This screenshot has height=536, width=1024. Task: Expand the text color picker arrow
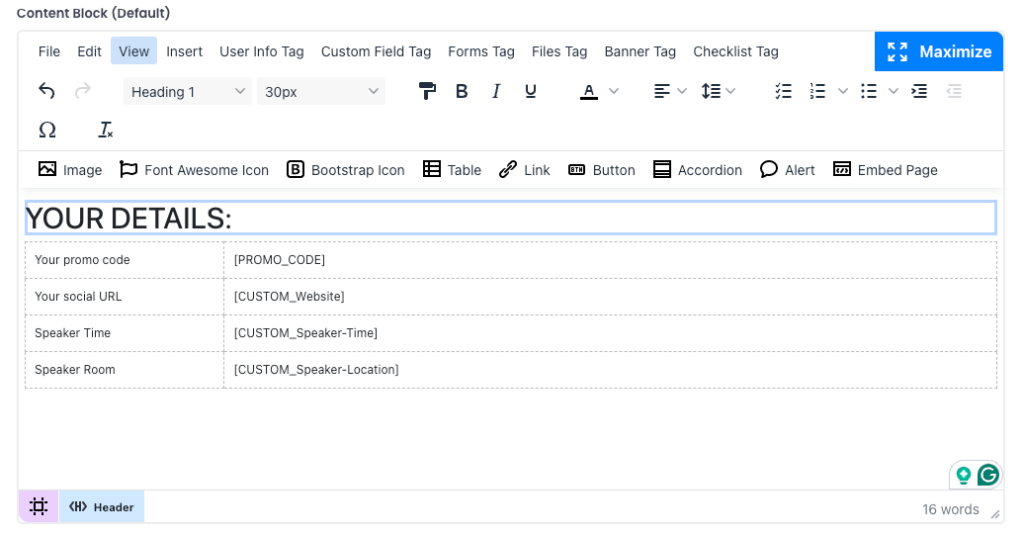pos(614,91)
